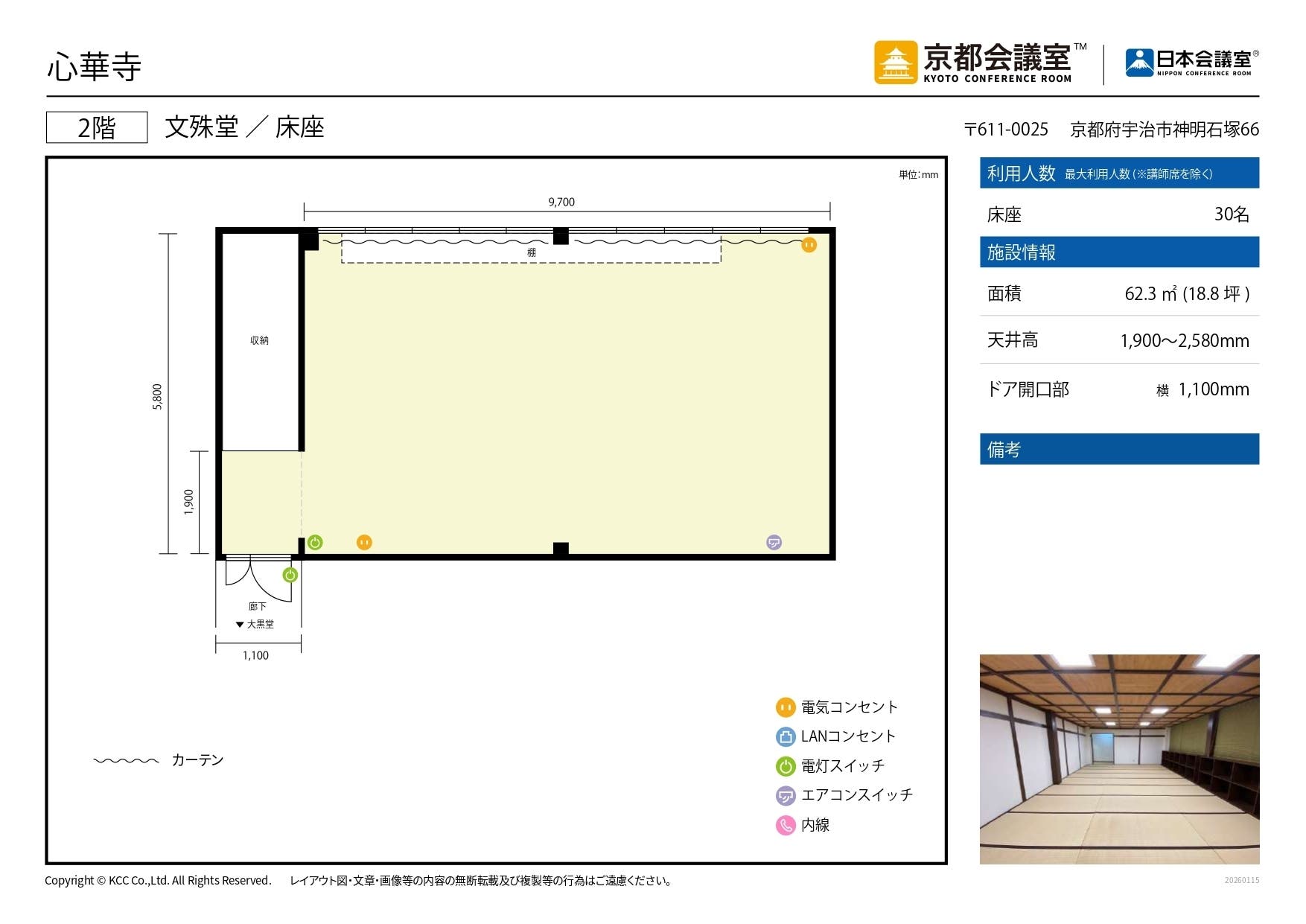Click the orange outlet icon near the 棚 shelf
The width and height of the screenshot is (1306, 924).
(x=809, y=243)
